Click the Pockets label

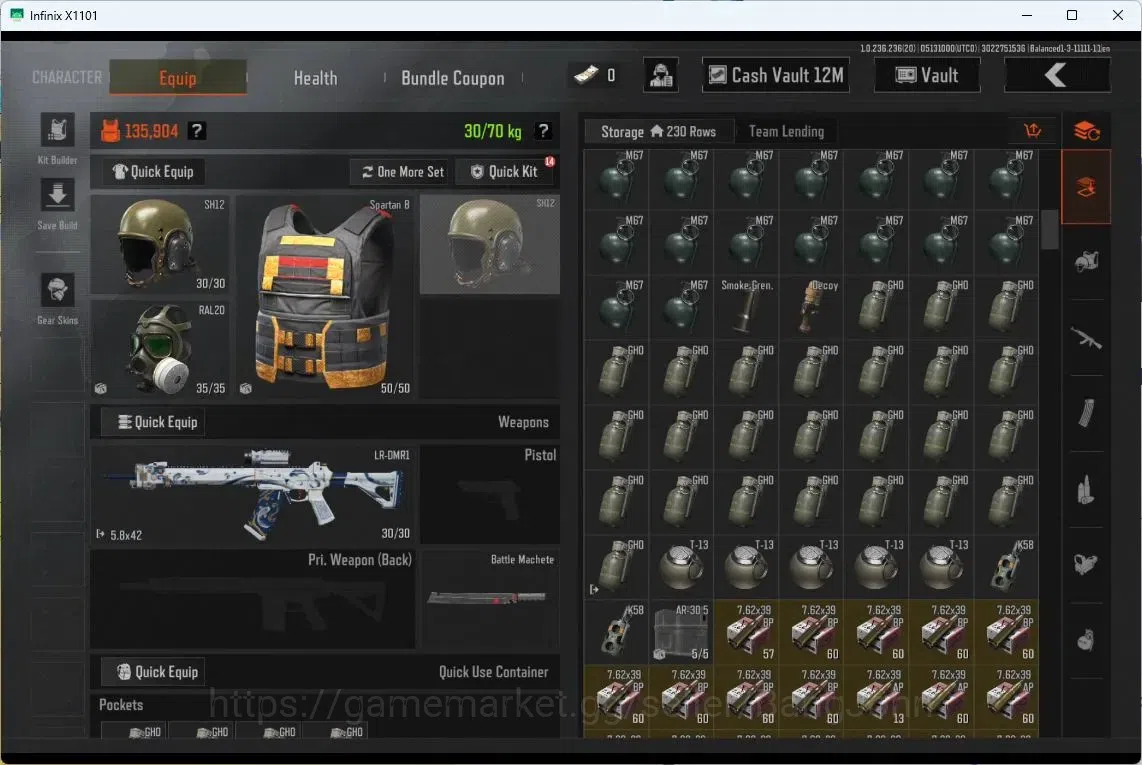tap(121, 705)
